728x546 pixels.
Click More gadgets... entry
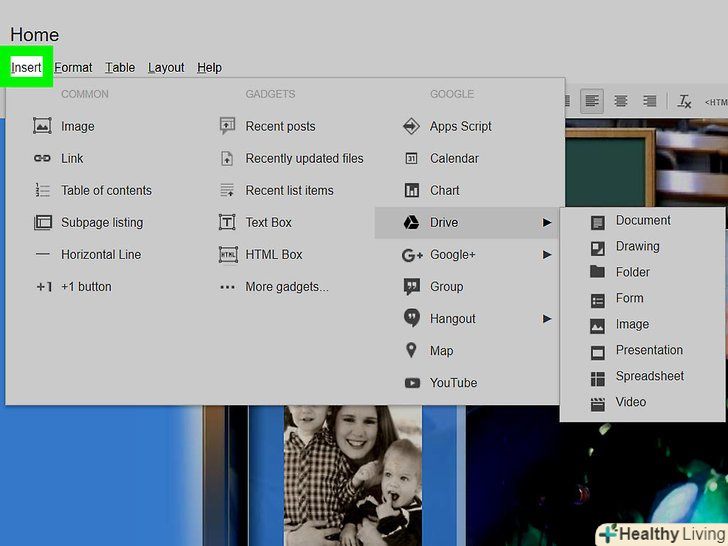286,287
